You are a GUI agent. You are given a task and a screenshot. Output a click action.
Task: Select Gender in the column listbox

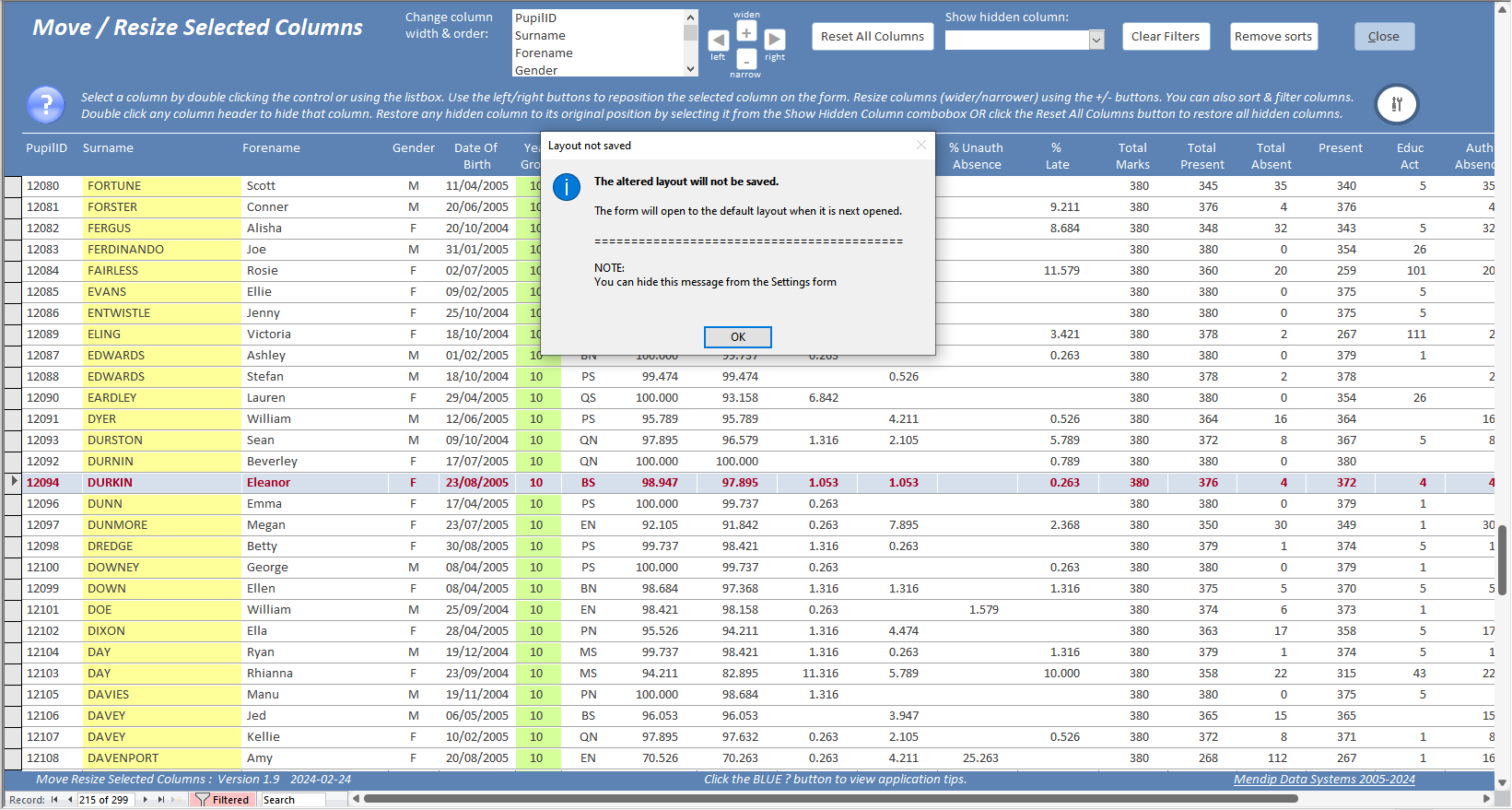597,70
